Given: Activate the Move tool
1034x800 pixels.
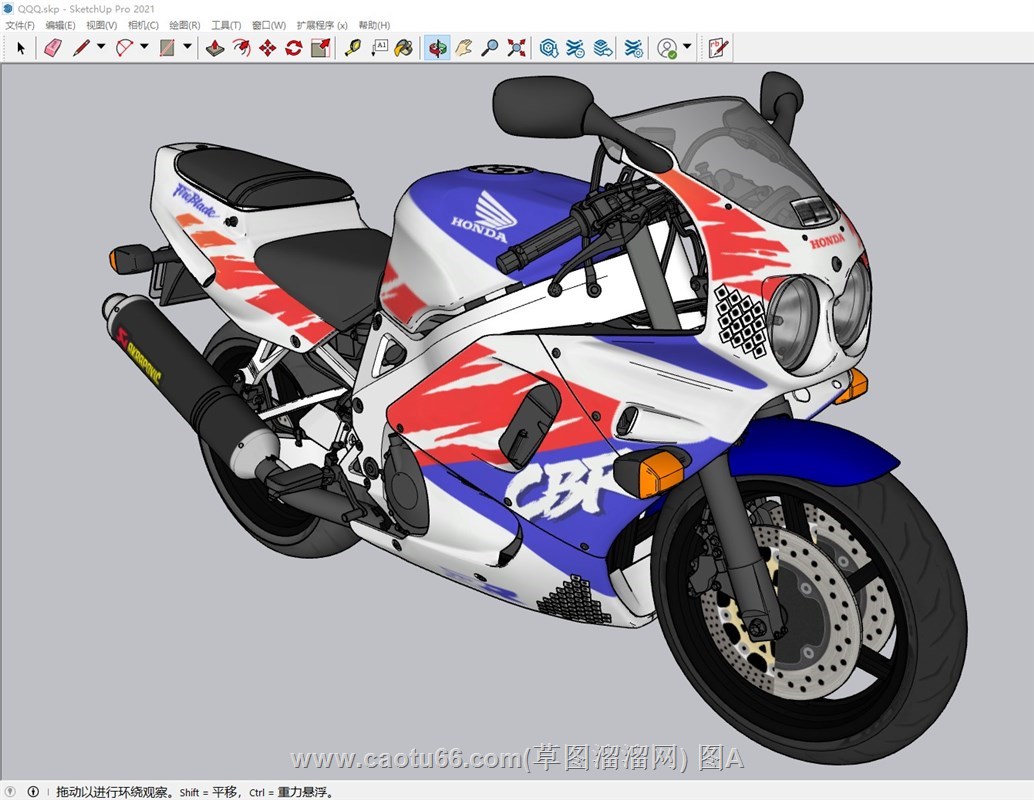Looking at the screenshot, I should (x=267, y=47).
